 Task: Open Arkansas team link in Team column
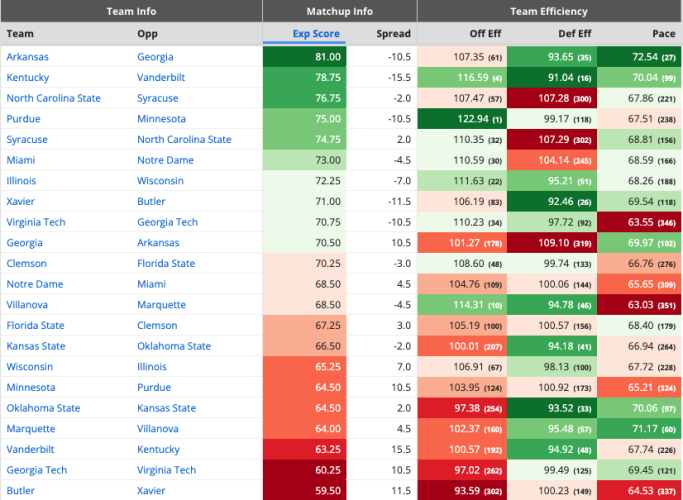[x=27, y=57]
